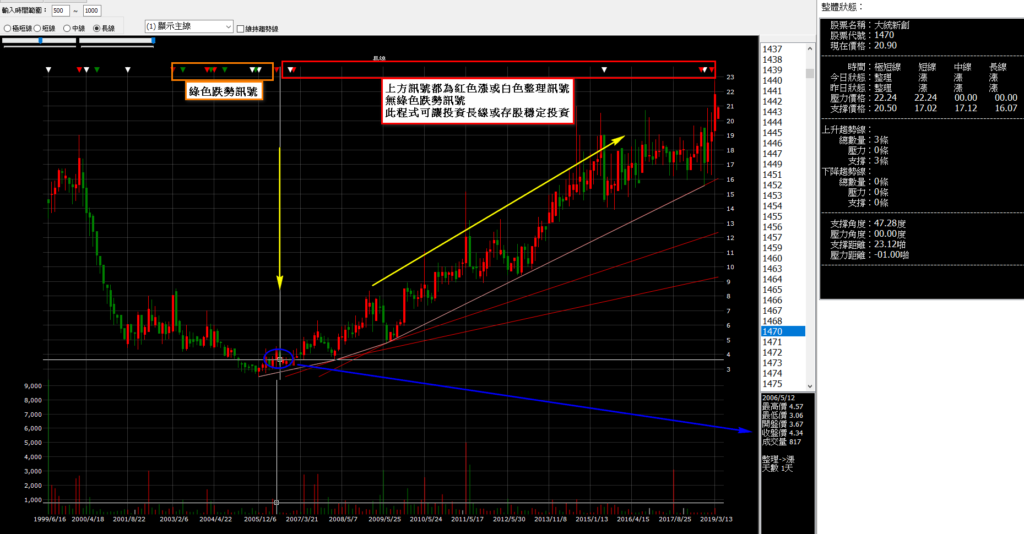This screenshot has width=1024, height=534.
Task: Click the 整體狀態 panel heading
Action: coord(842,7)
